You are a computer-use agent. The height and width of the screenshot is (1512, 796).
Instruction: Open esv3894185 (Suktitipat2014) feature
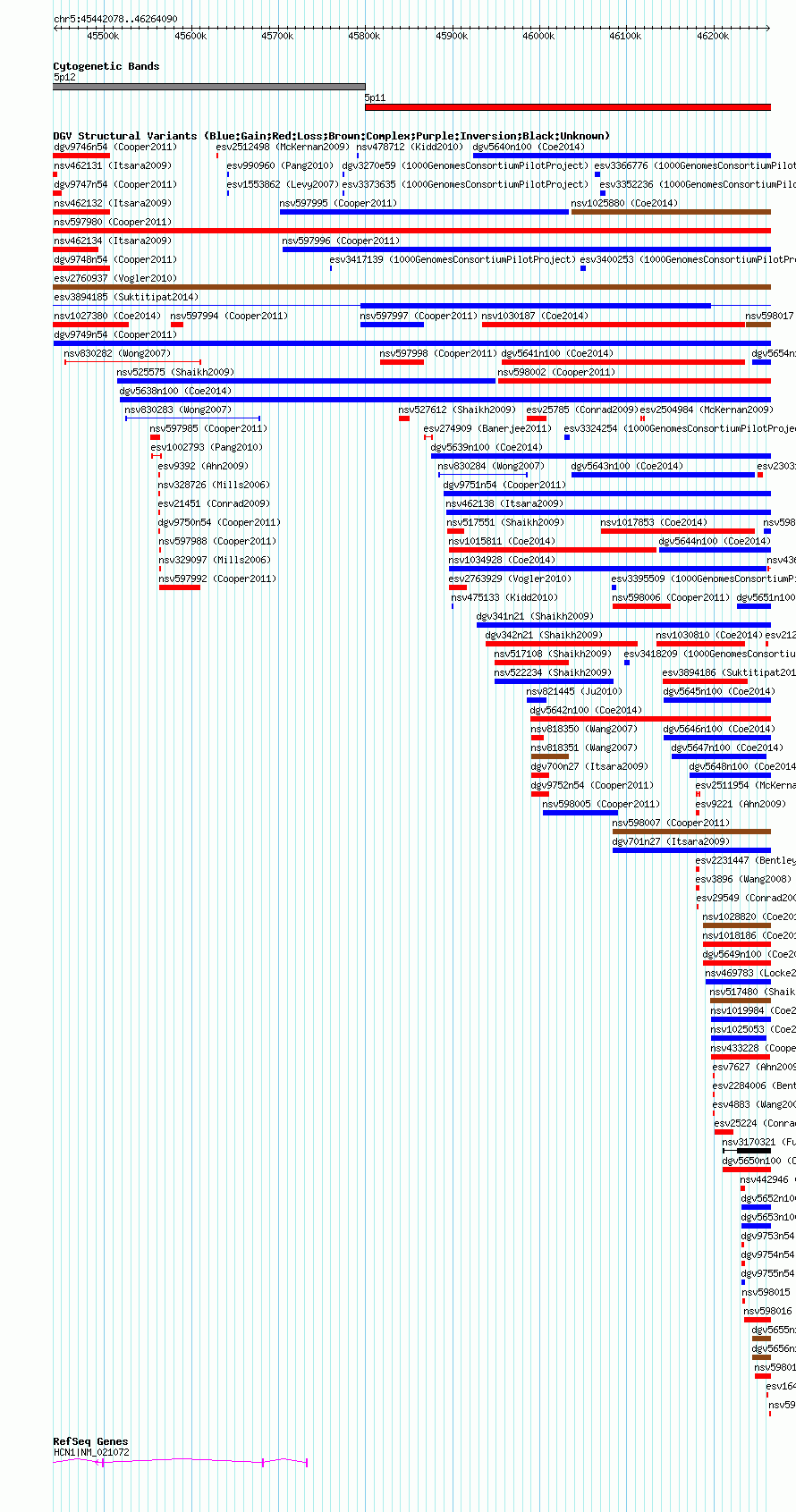[x=411, y=306]
